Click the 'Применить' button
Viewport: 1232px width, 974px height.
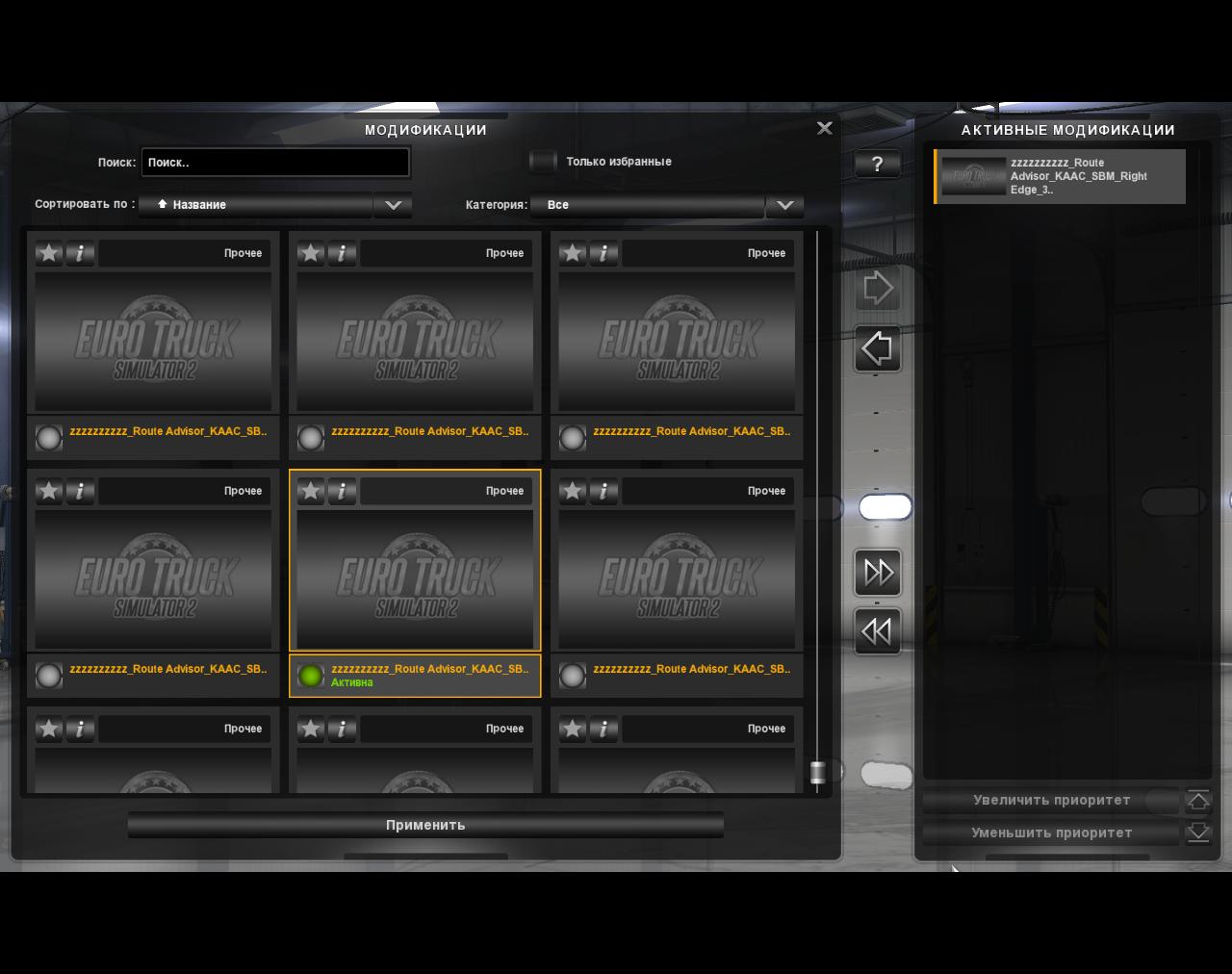click(425, 825)
